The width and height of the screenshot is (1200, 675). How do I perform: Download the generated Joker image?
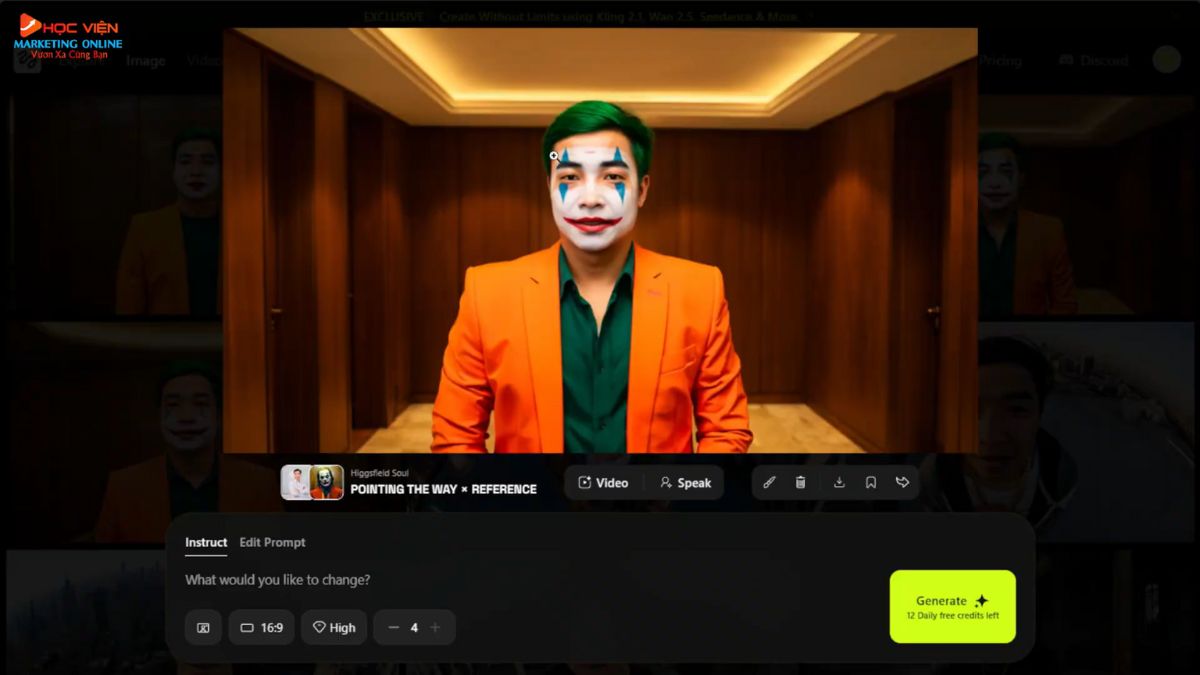pos(839,482)
